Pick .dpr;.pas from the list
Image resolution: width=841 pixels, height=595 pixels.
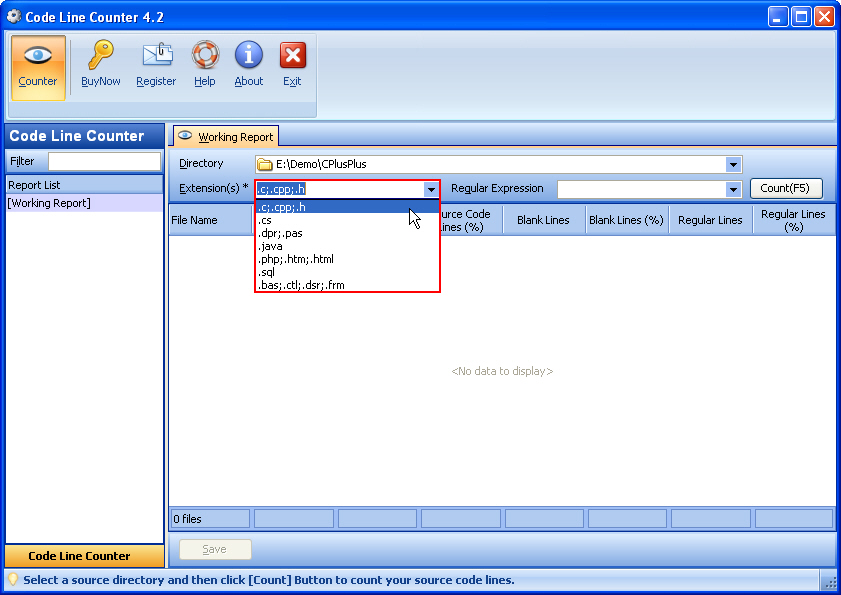tap(280, 233)
